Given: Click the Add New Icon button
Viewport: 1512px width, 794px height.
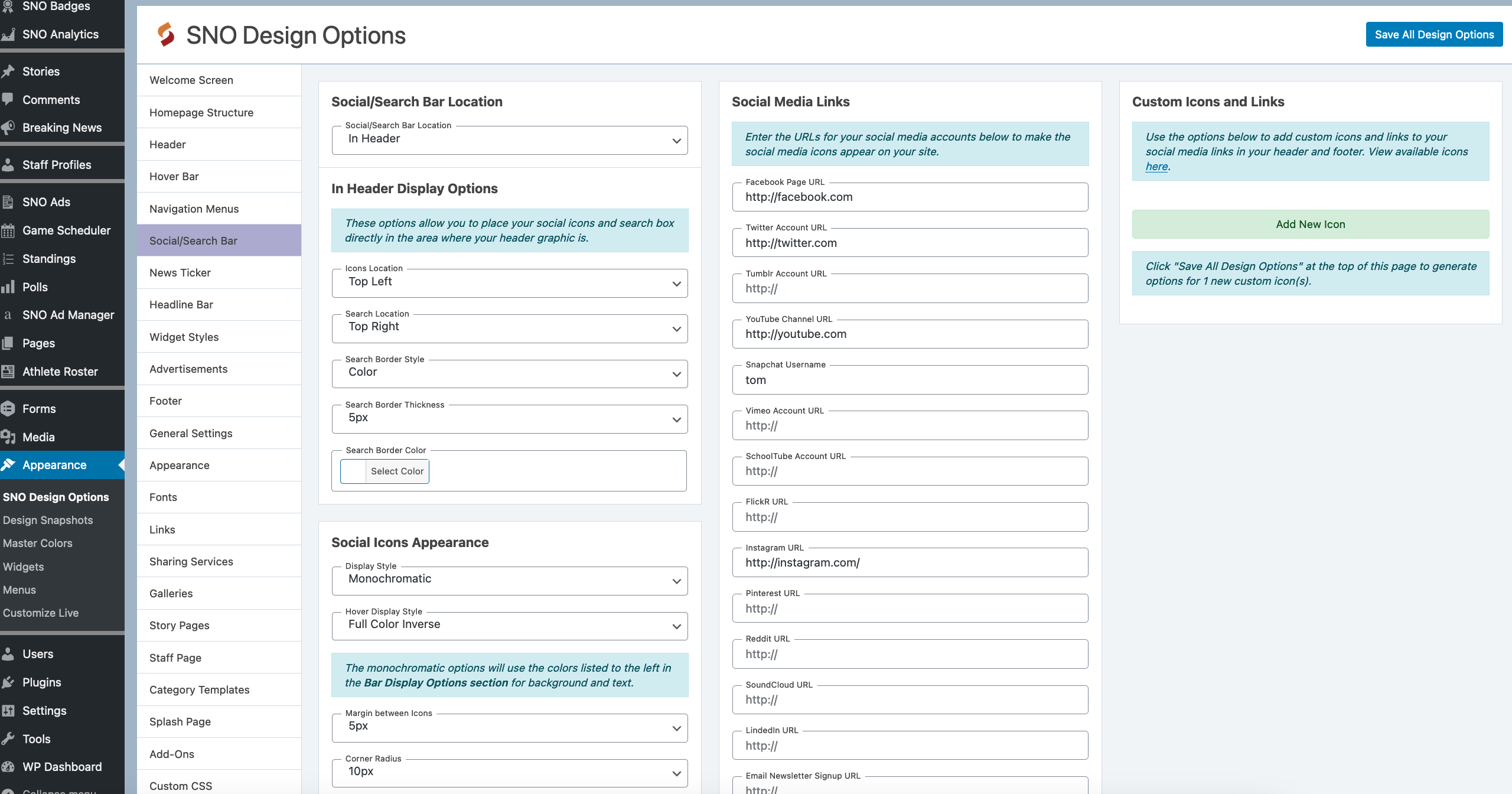Looking at the screenshot, I should coord(1311,224).
